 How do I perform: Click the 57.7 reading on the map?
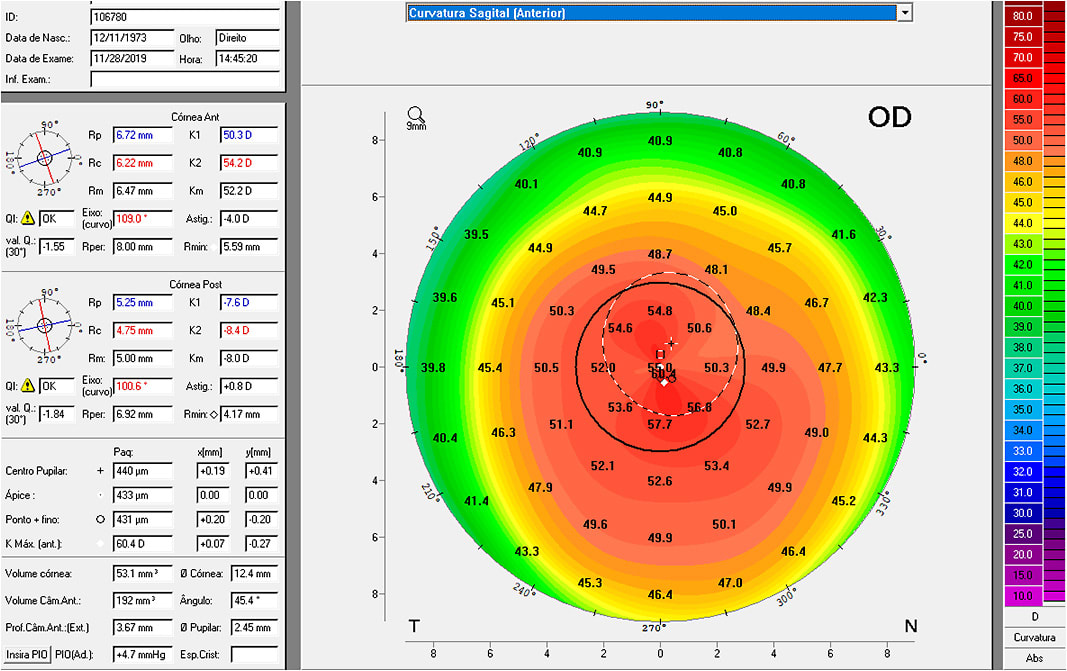pyautogui.click(x=659, y=425)
